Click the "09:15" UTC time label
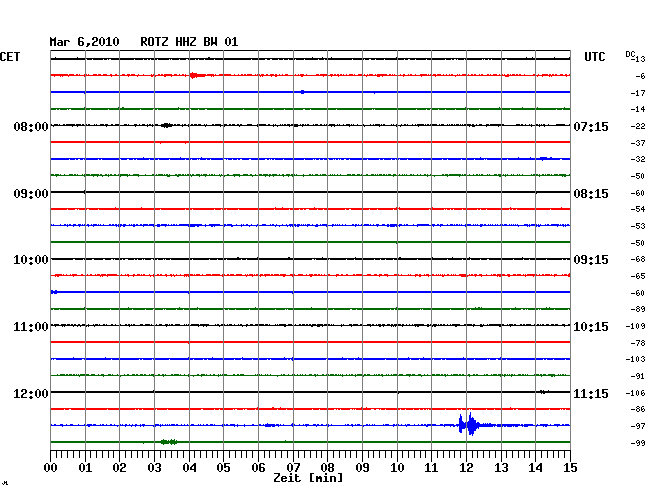The height and width of the screenshot is (494, 650). [x=591, y=260]
